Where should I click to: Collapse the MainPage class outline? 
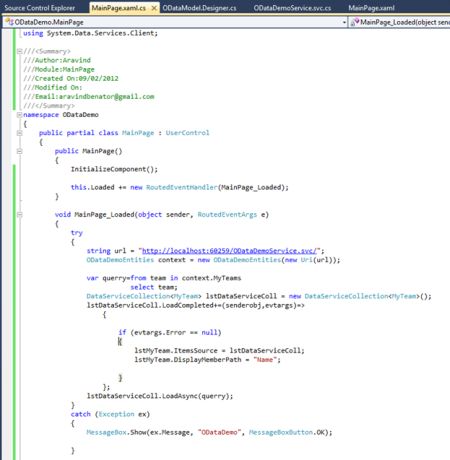[x=19, y=133]
